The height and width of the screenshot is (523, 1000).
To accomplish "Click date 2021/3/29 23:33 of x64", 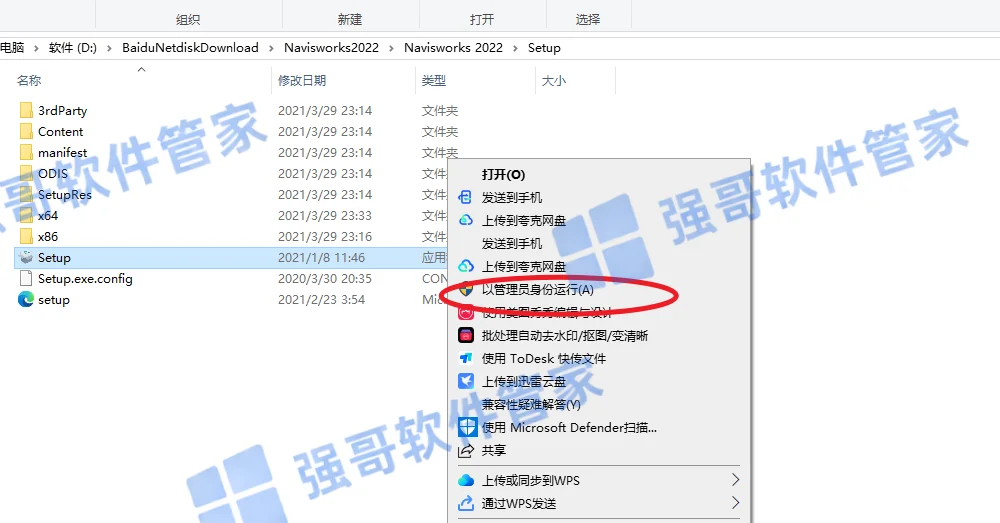I will 325,216.
